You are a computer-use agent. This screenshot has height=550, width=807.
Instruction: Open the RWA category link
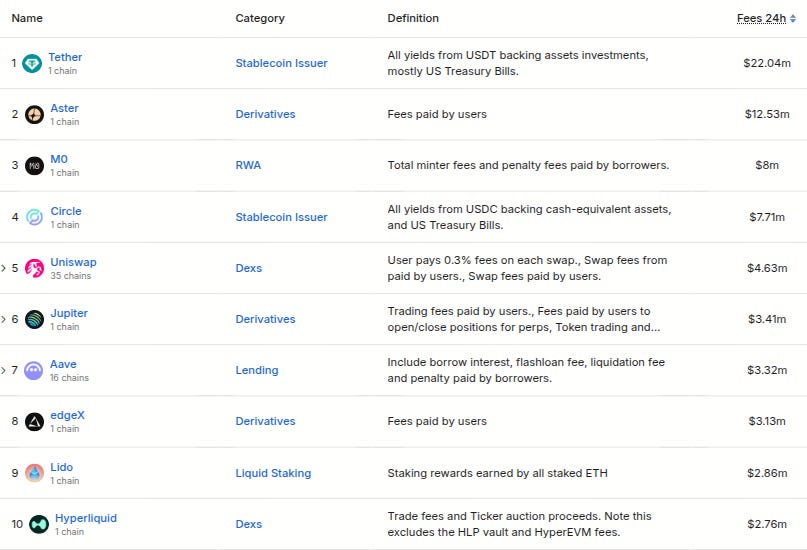point(248,165)
